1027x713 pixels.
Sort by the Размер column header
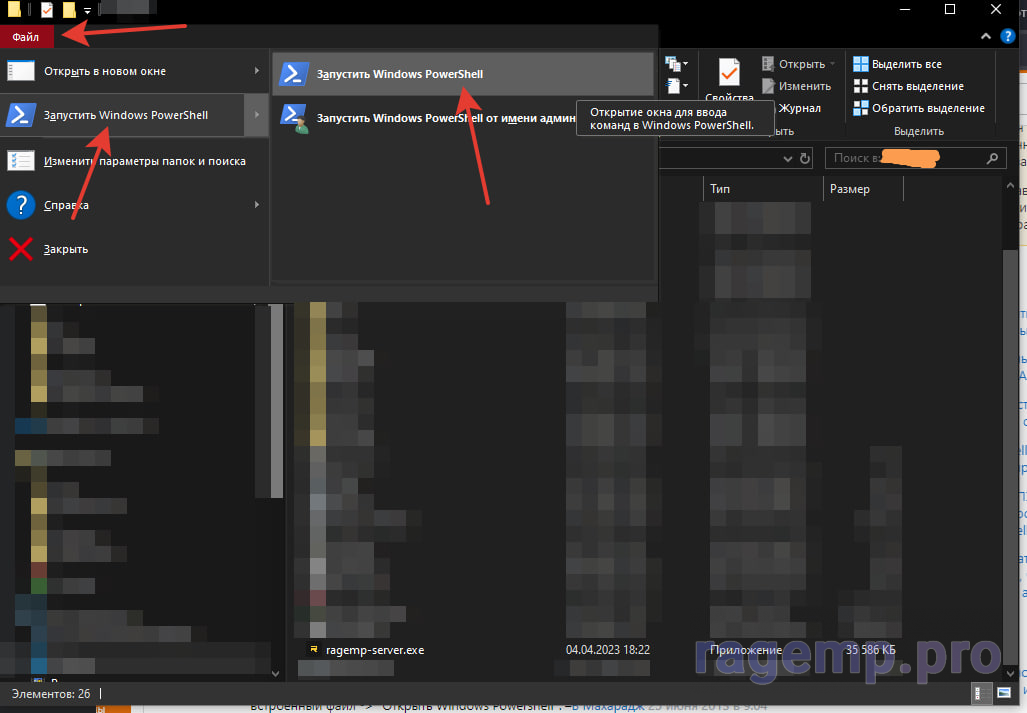tap(863, 189)
